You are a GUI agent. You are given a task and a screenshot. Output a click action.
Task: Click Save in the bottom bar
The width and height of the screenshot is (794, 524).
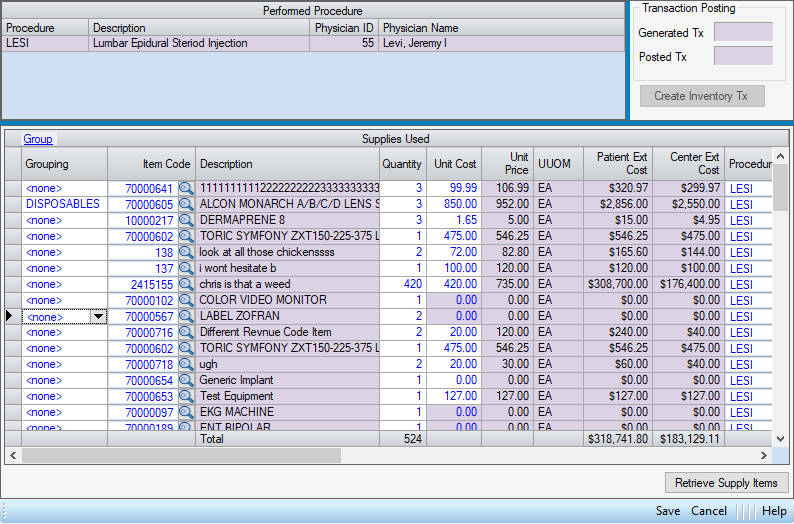click(x=668, y=511)
